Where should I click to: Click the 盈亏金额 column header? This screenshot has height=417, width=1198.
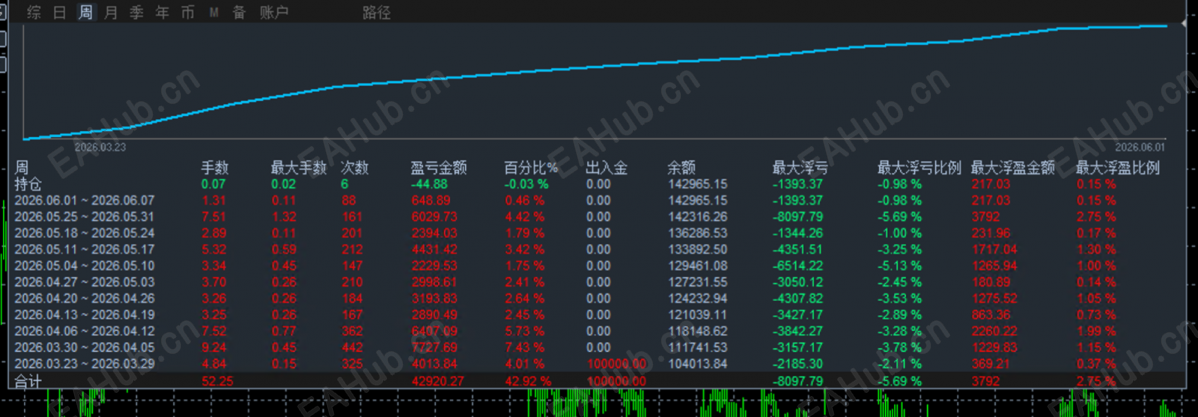click(x=439, y=168)
